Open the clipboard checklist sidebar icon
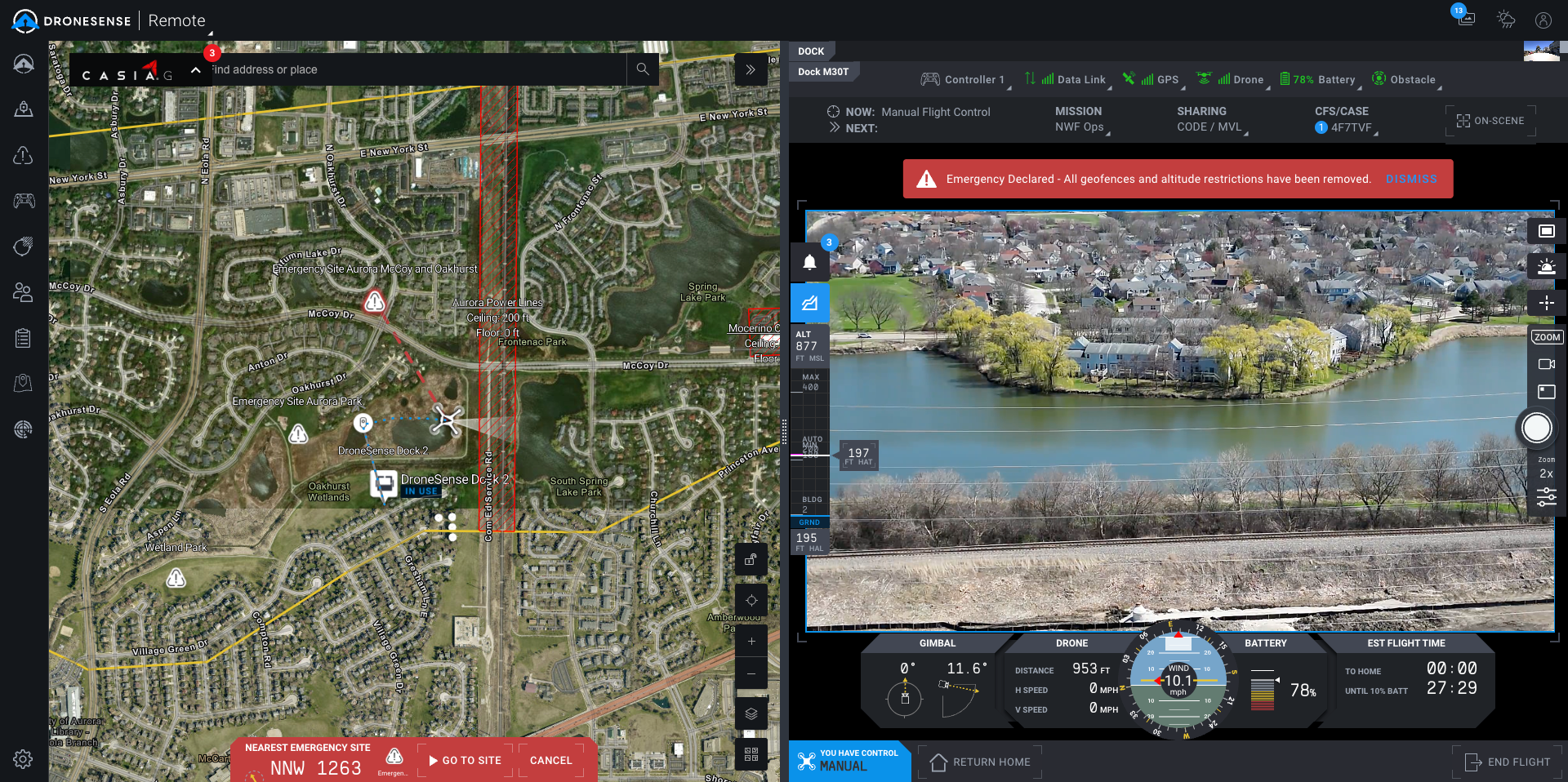Screen dimensions: 1568x782 (x=24, y=338)
